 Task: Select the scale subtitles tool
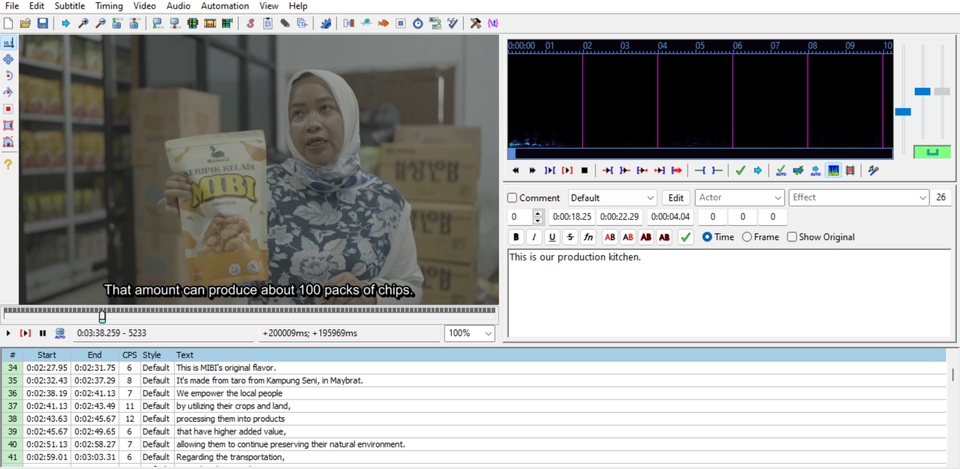click(9, 109)
